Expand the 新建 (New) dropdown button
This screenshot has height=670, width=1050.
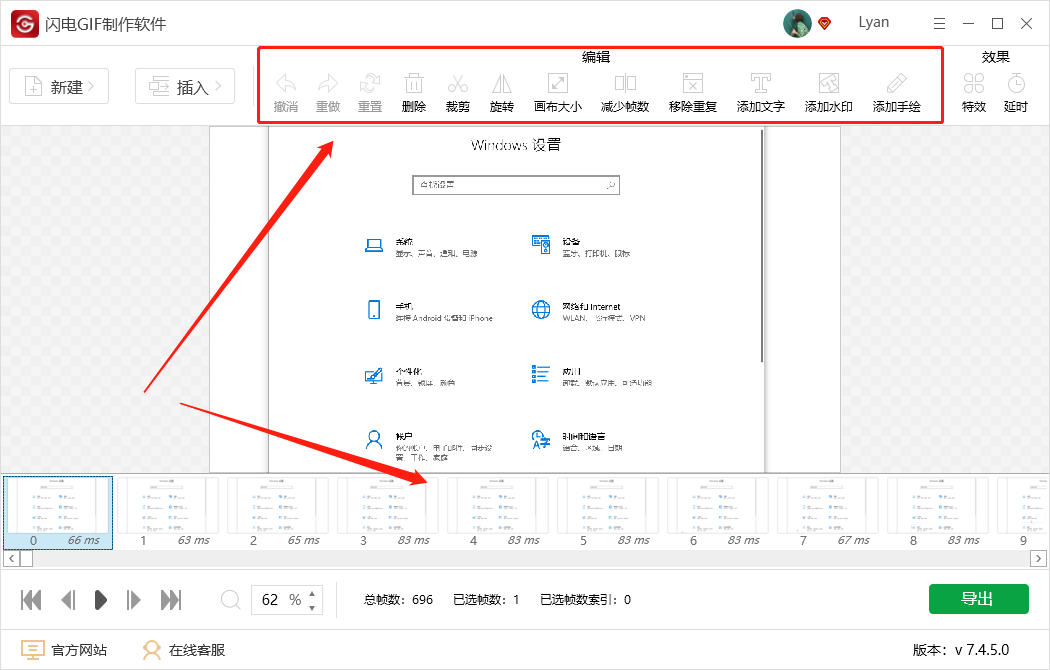tap(59, 86)
